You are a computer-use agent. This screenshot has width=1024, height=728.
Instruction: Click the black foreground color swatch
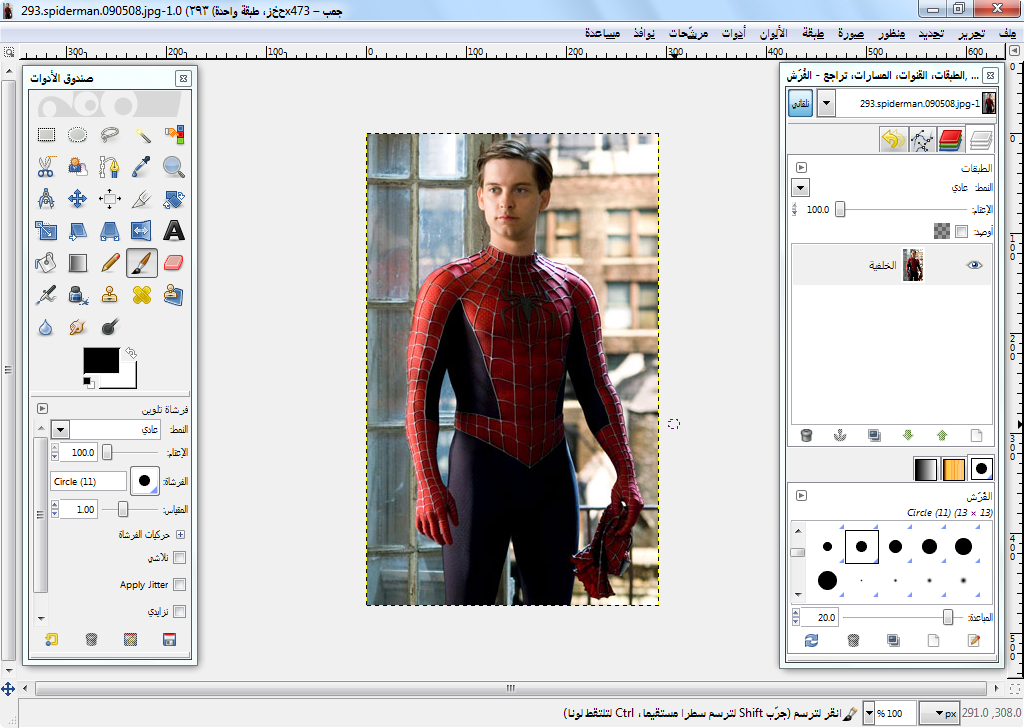pyautogui.click(x=101, y=360)
